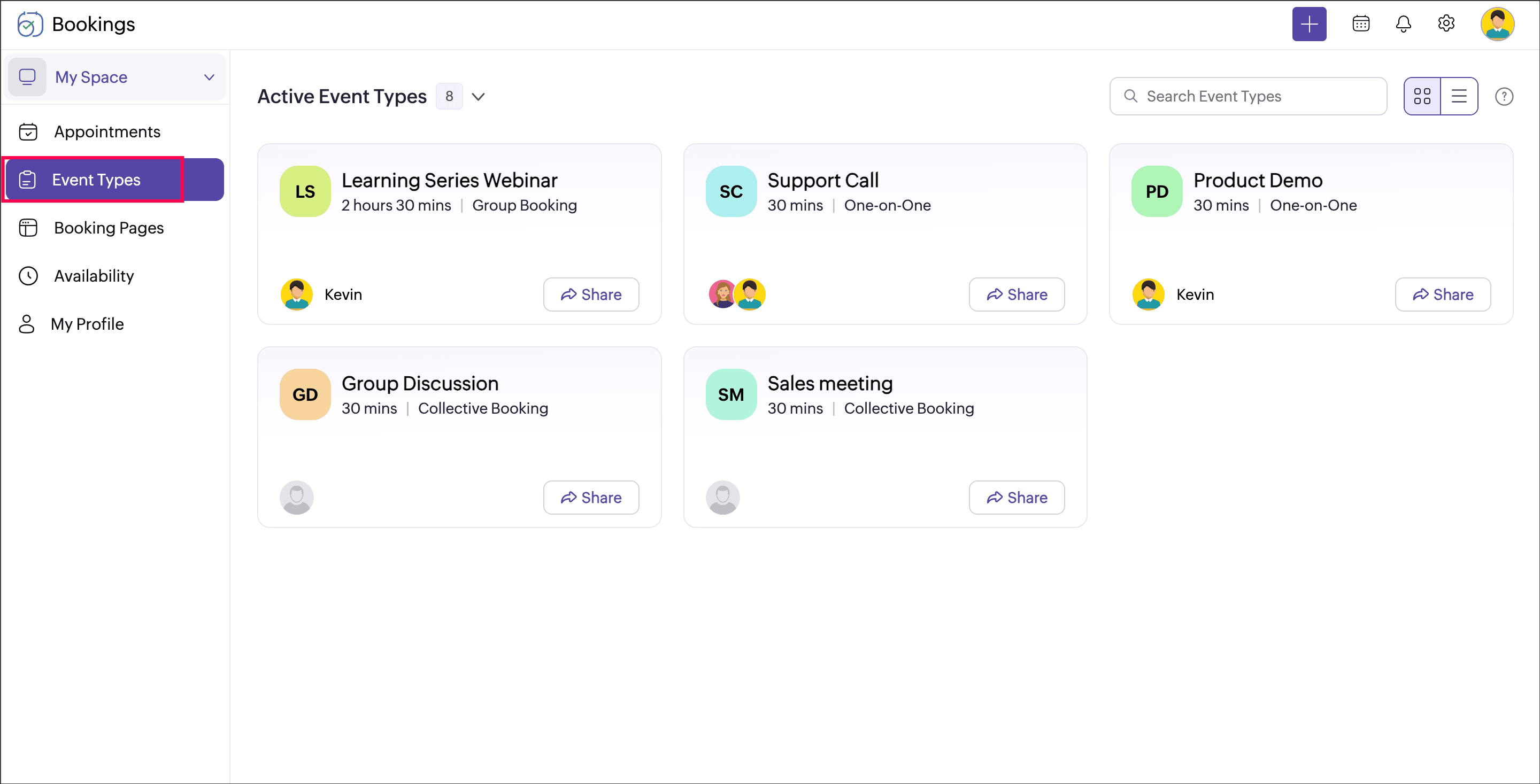Image resolution: width=1540 pixels, height=784 pixels.
Task: Click the purple plus create button
Action: (1308, 24)
